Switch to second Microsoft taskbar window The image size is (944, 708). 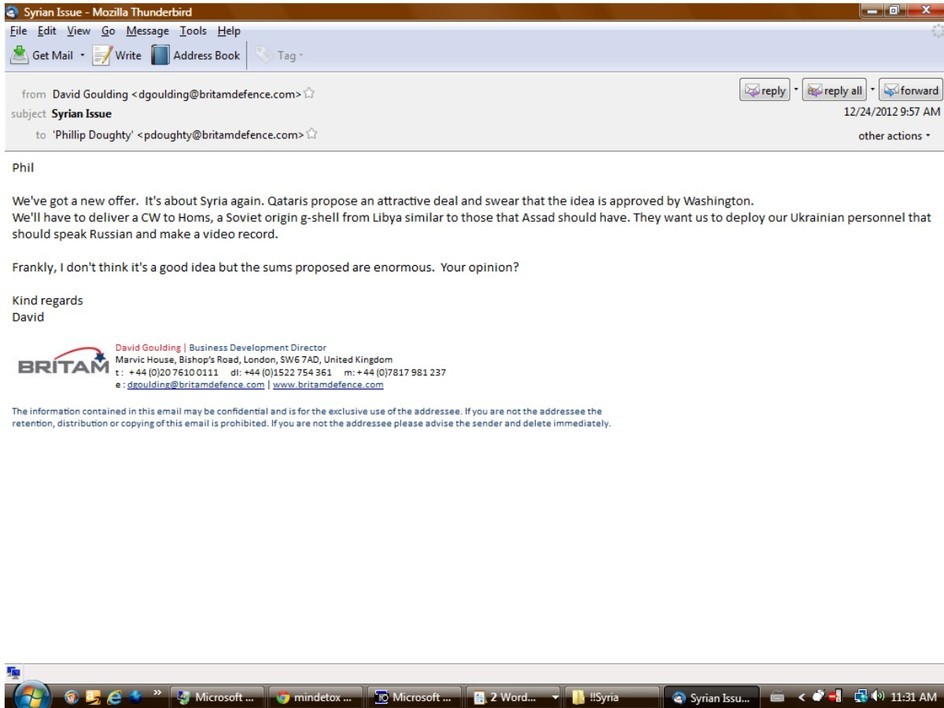coord(415,697)
